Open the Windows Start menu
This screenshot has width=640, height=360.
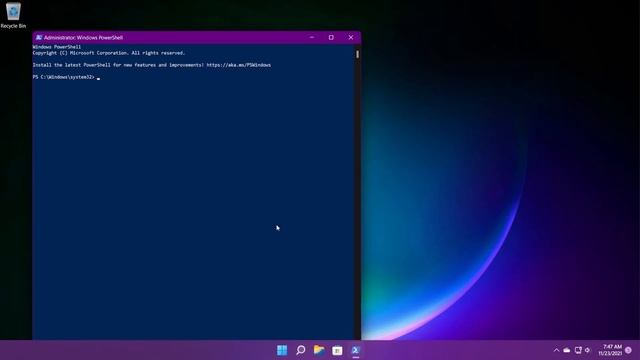[282, 350]
